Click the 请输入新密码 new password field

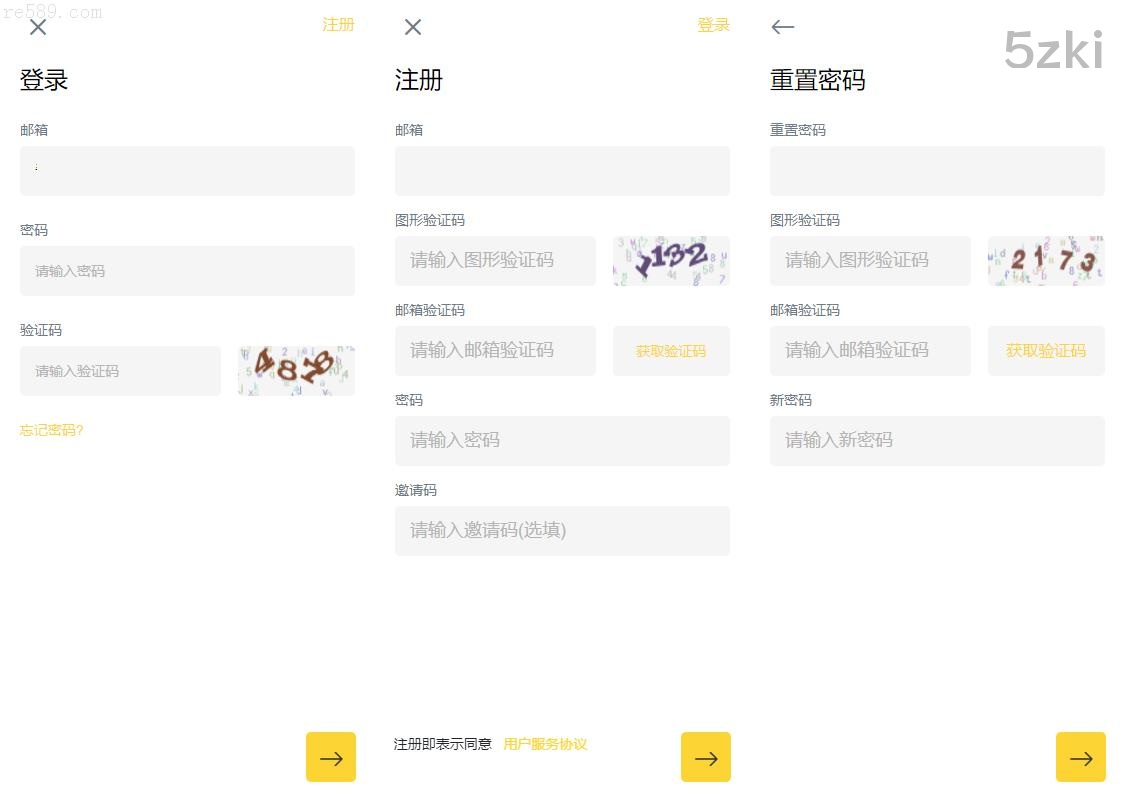[x=937, y=441]
